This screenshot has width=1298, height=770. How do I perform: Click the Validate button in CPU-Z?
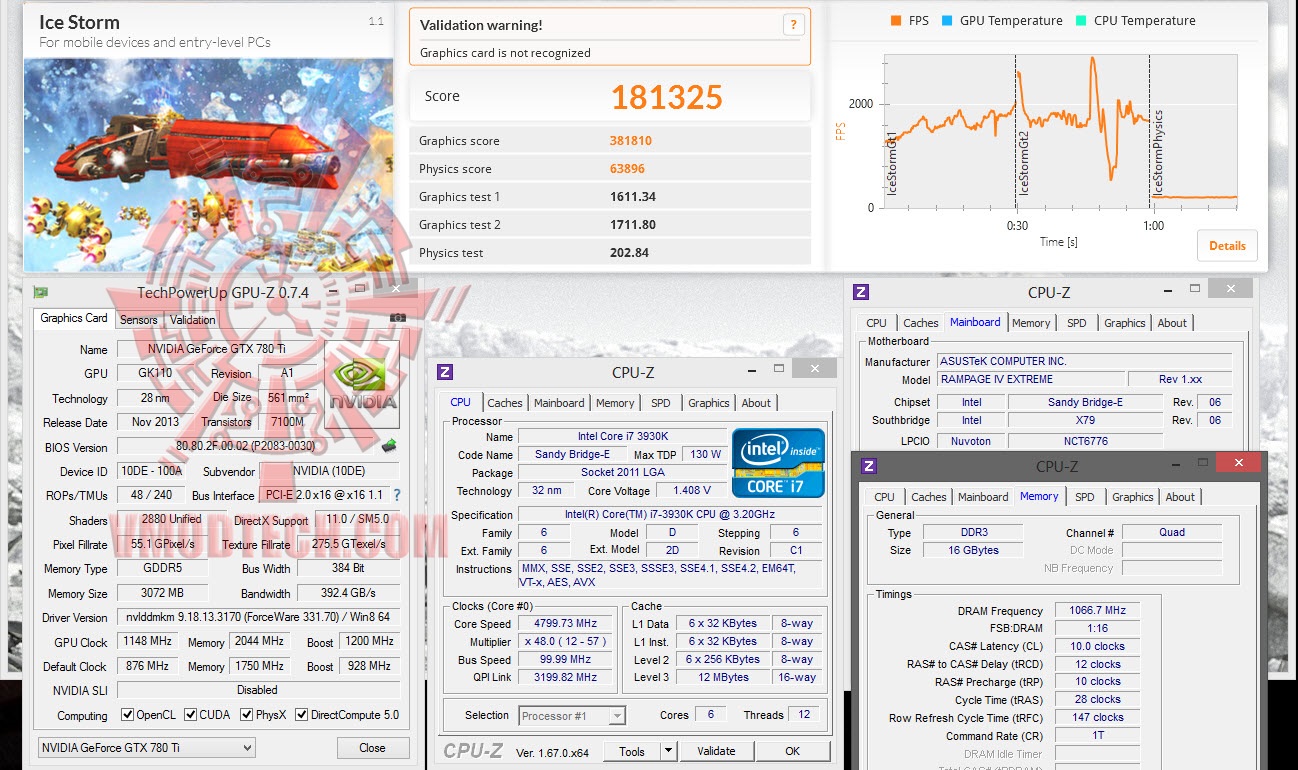[716, 751]
